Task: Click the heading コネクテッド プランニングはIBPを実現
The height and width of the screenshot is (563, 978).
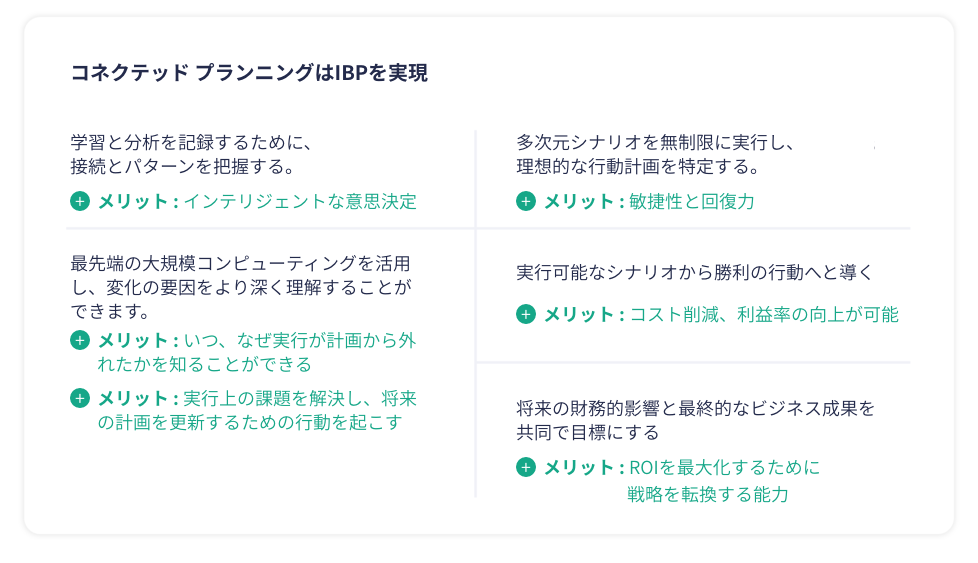Action: point(249,73)
